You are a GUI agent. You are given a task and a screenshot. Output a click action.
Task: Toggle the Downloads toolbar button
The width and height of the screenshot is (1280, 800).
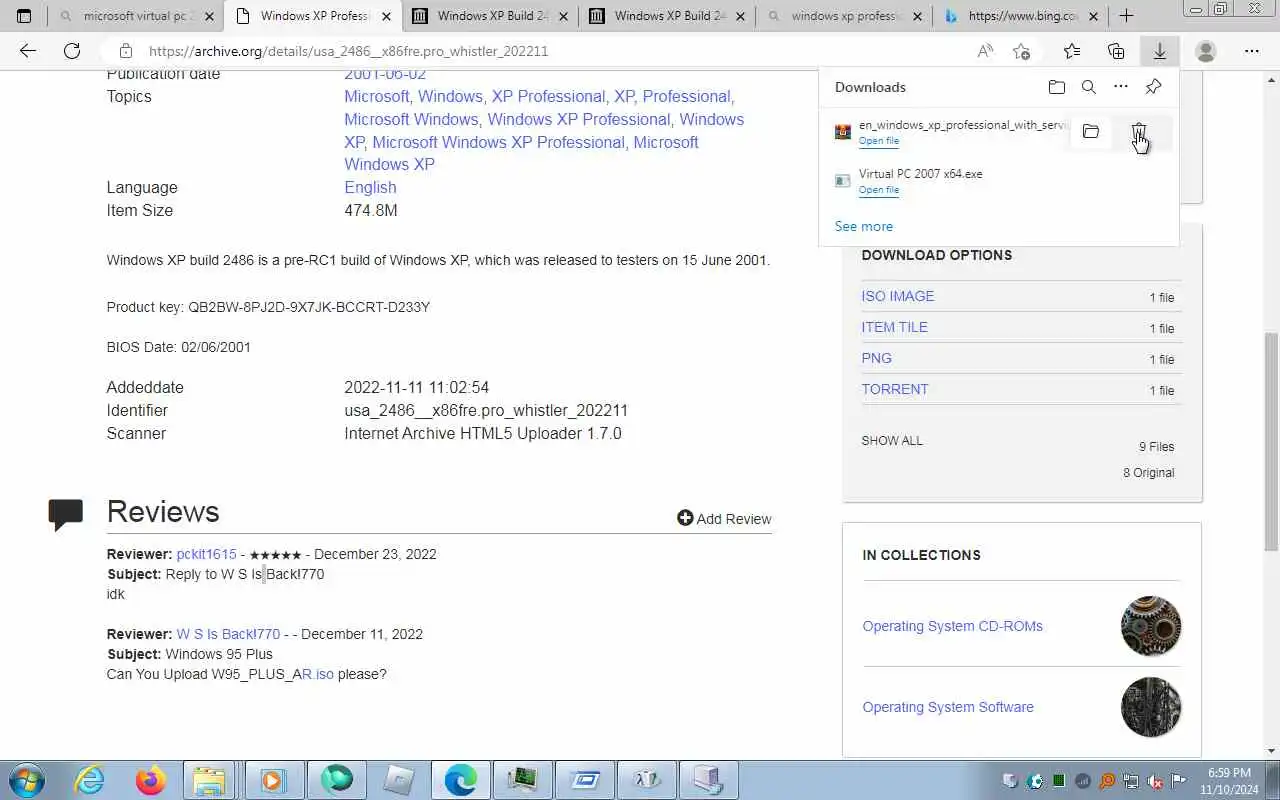click(1160, 51)
